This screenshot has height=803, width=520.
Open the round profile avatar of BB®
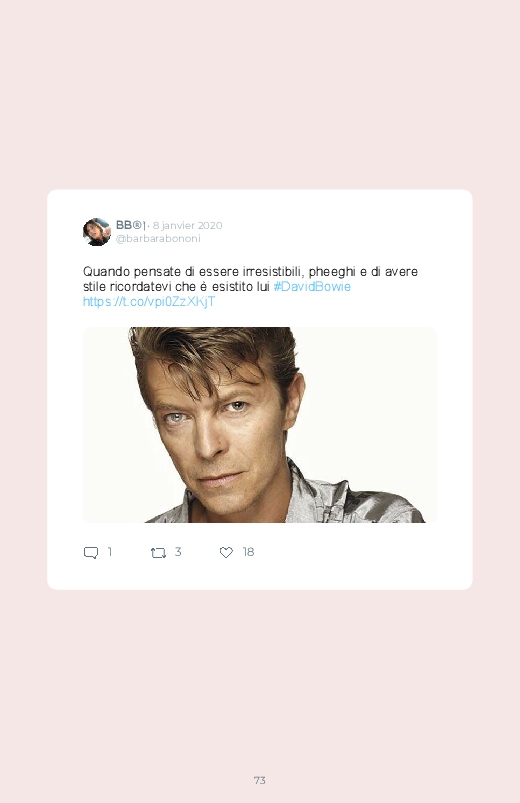(97, 232)
